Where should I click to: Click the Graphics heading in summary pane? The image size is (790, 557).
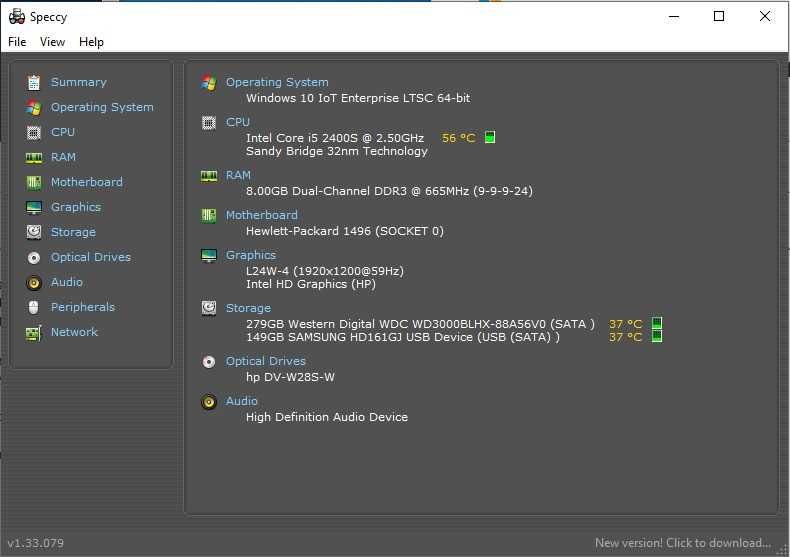pos(251,255)
